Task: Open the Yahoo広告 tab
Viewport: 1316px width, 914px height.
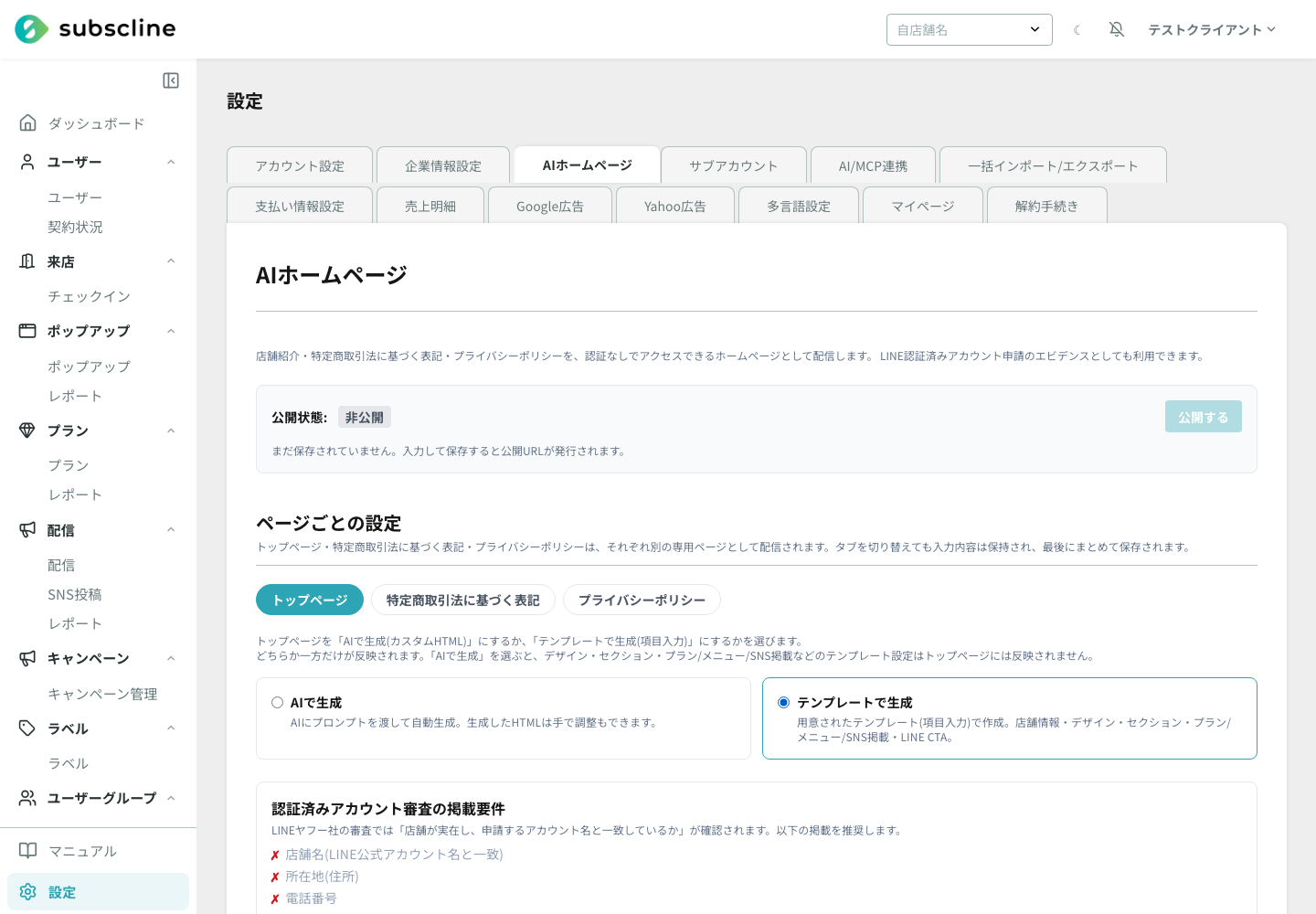Action: click(675, 206)
